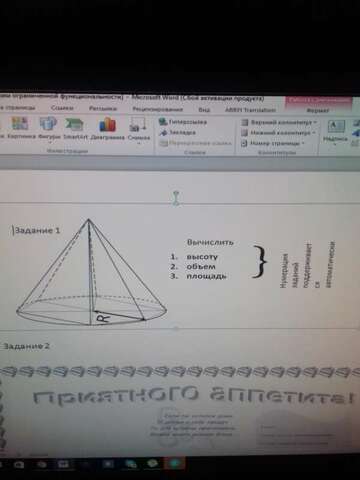Open the ABBYY Translation tab
The image size is (360, 480).
[x=250, y=110]
